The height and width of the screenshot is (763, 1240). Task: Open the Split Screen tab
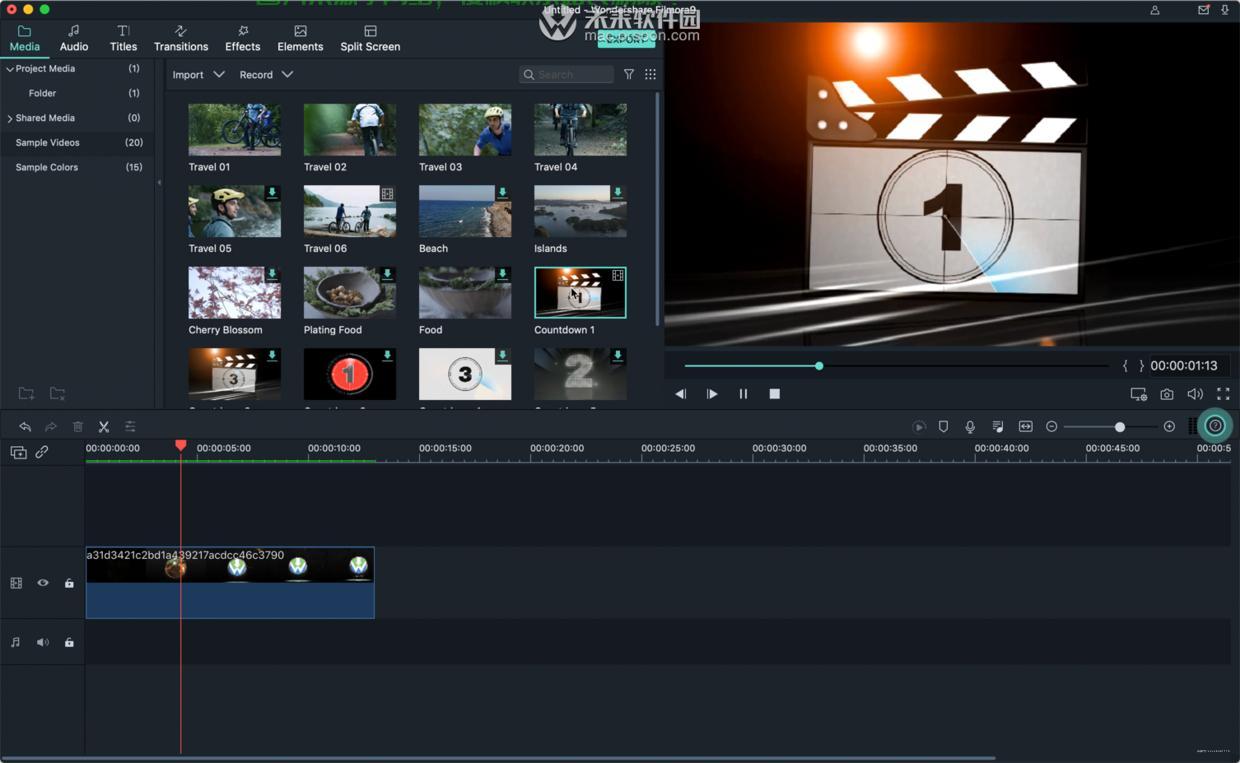click(x=370, y=38)
